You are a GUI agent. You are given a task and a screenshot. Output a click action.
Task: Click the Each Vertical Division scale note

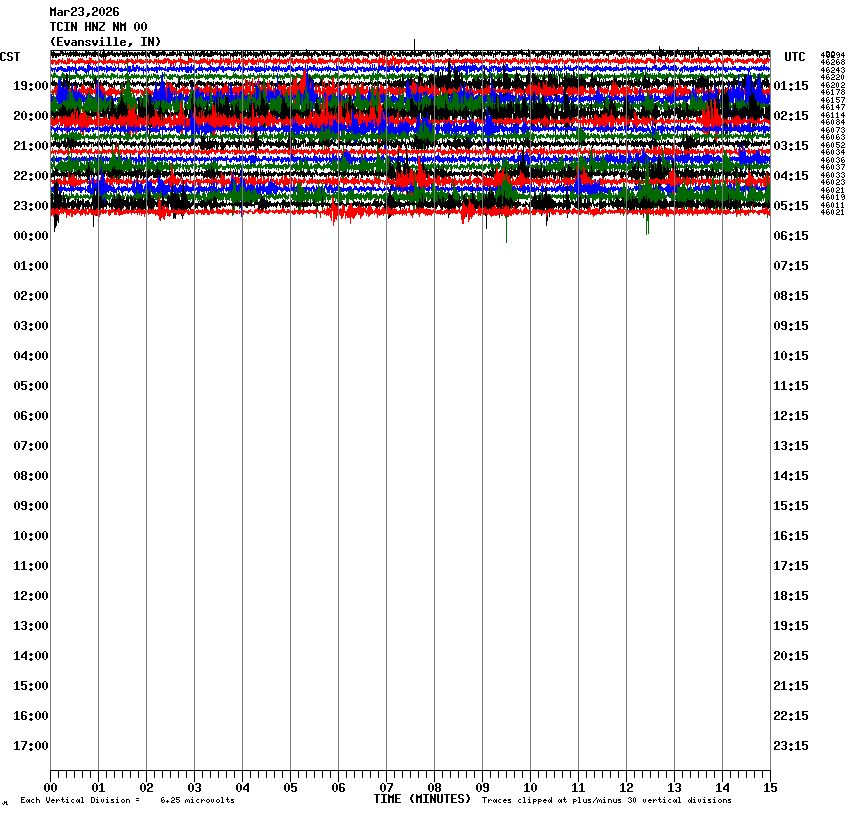tap(127, 801)
